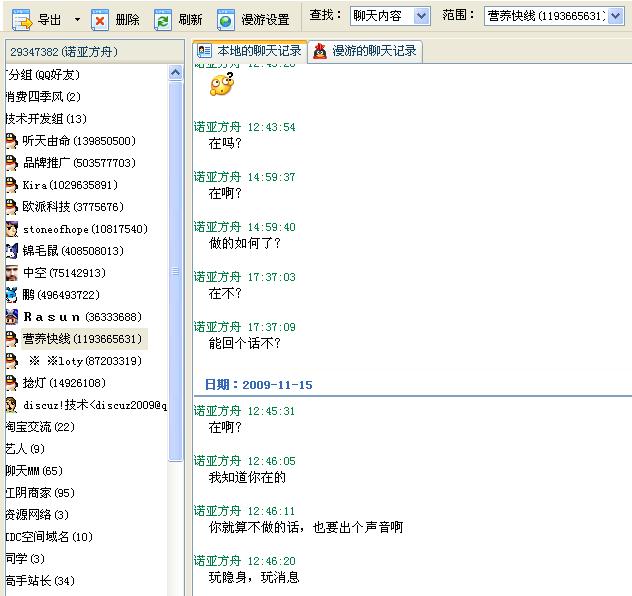632x596 pixels.
Task: Open the 范围 dropdown showing 营养快线
Action: click(x=615, y=16)
